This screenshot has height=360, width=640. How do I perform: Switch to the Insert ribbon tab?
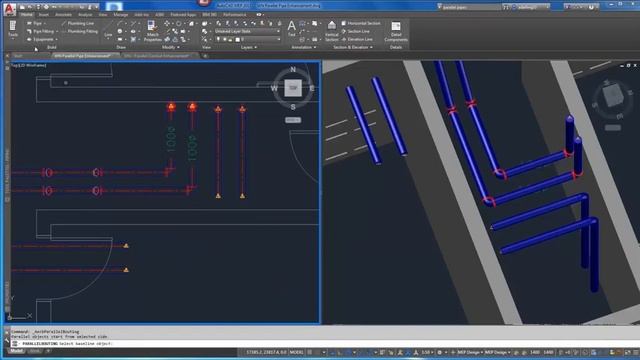coord(43,15)
